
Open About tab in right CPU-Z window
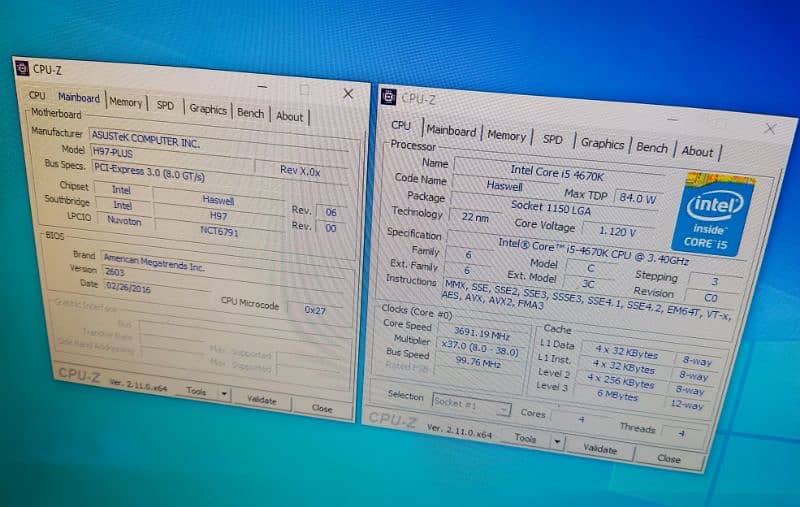(697, 151)
